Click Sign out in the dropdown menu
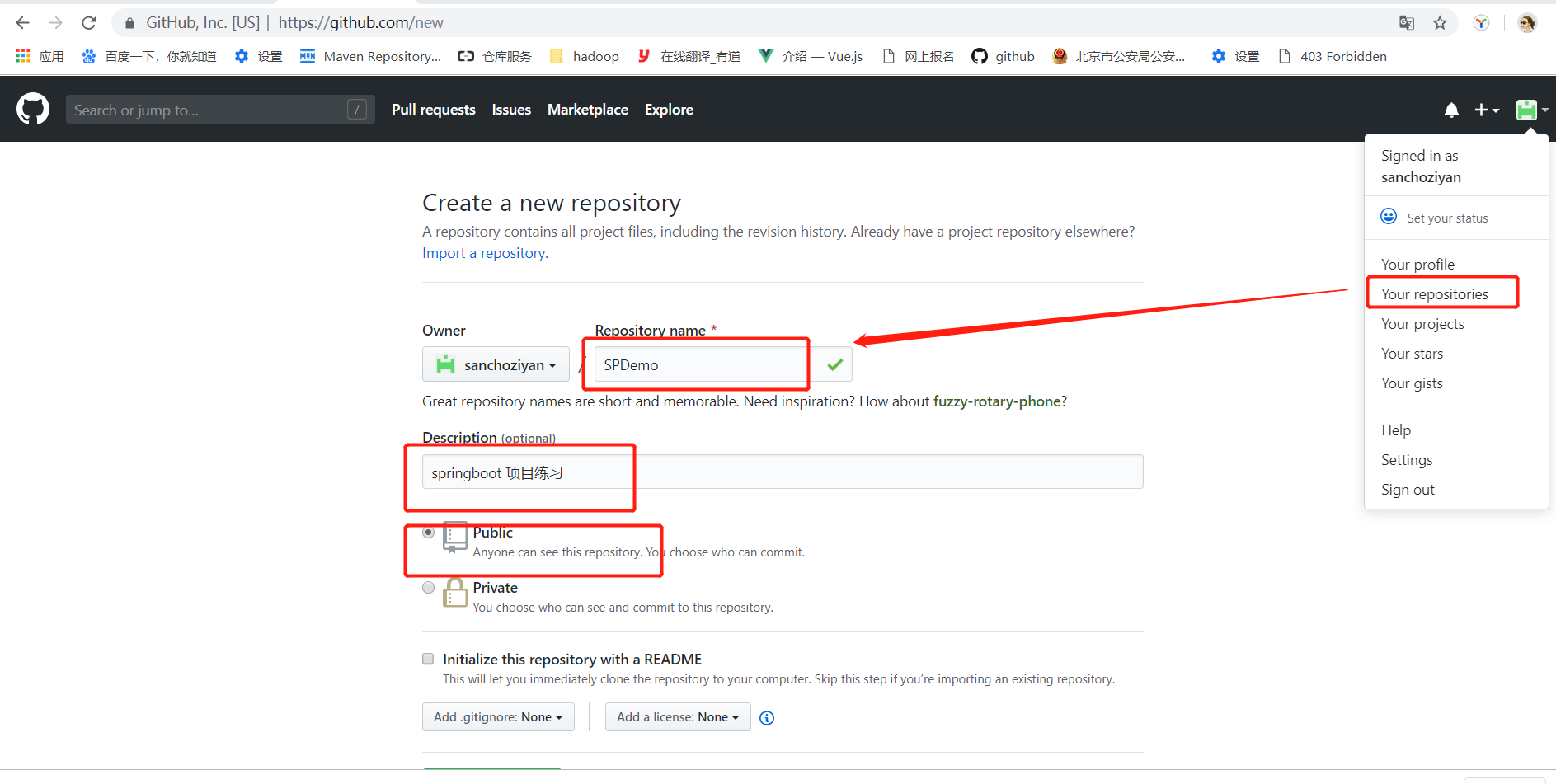 pos(1408,489)
